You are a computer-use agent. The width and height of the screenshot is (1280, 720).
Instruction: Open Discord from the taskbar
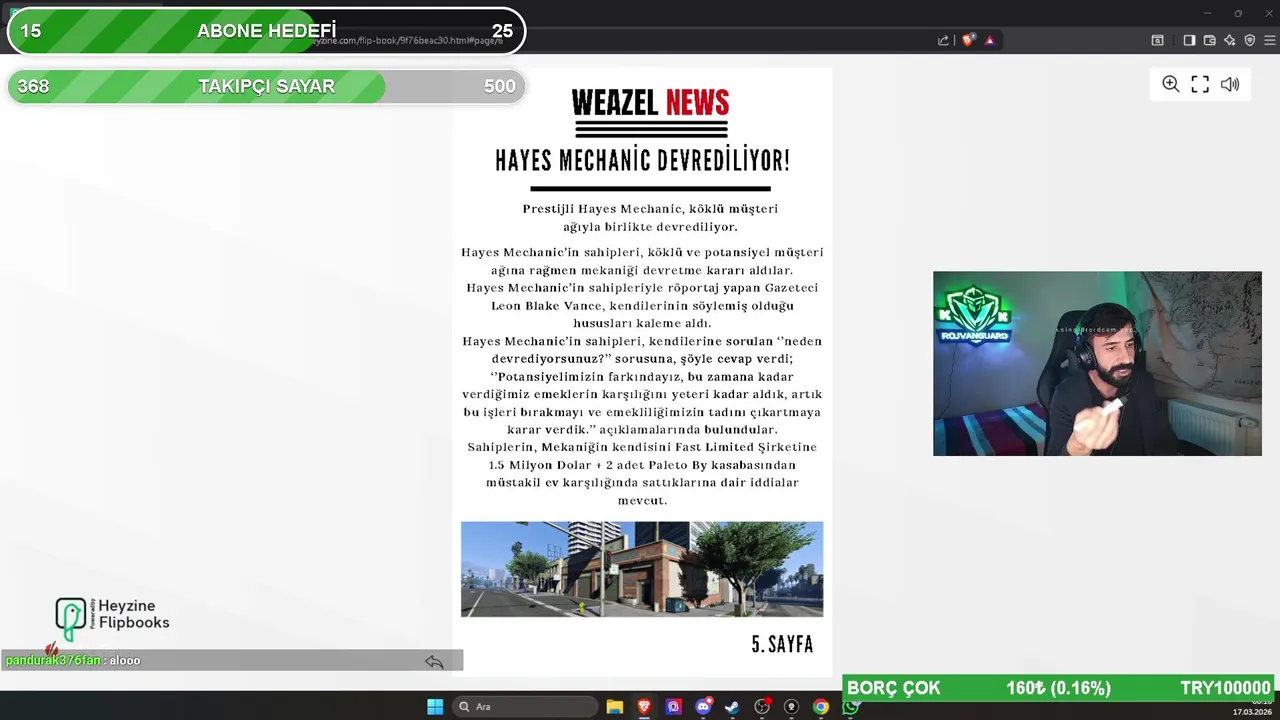coord(703,707)
